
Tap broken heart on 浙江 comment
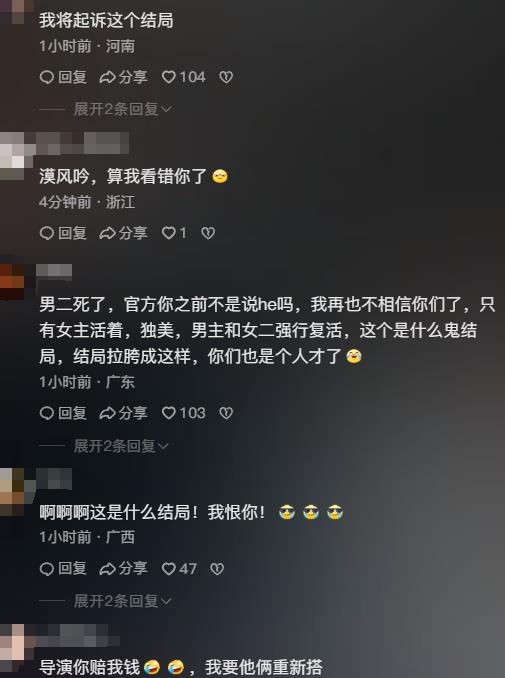coord(208,233)
